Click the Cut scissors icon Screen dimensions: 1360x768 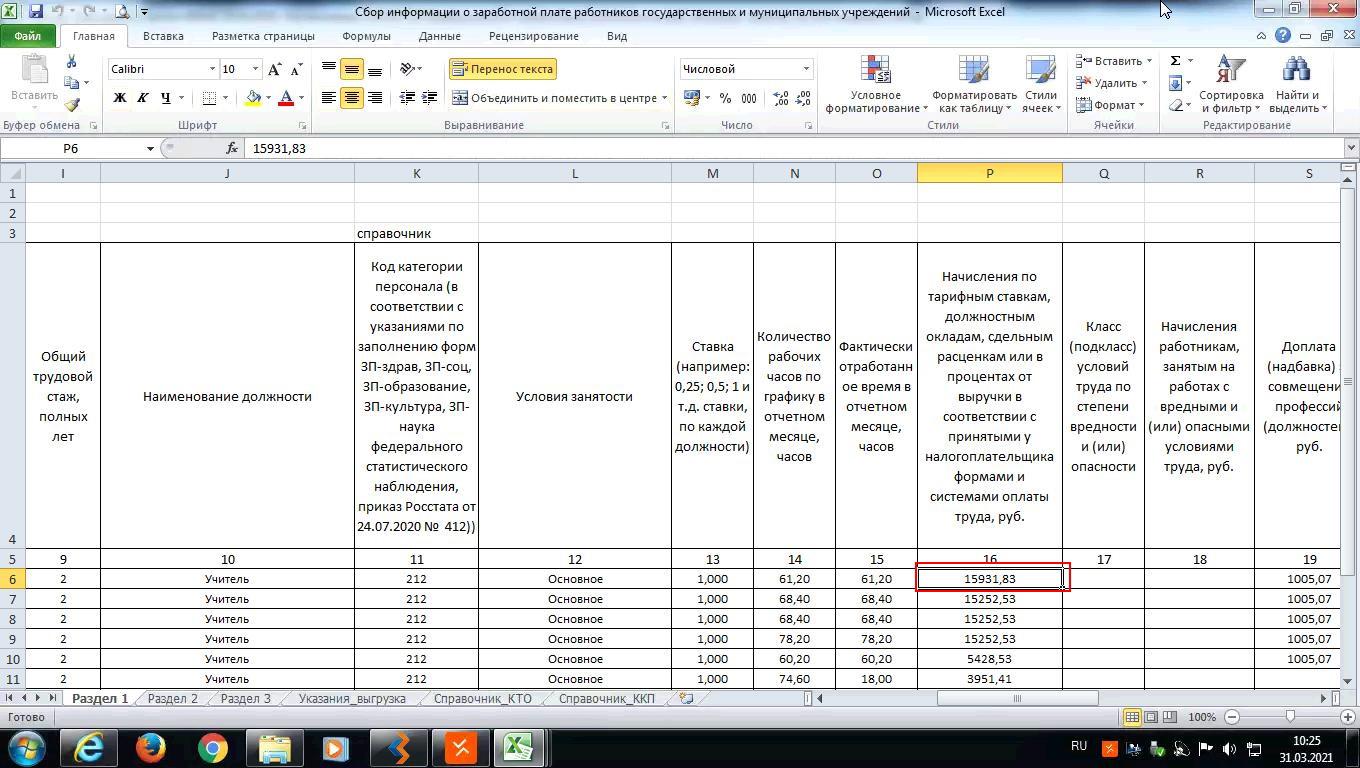pyautogui.click(x=71, y=62)
